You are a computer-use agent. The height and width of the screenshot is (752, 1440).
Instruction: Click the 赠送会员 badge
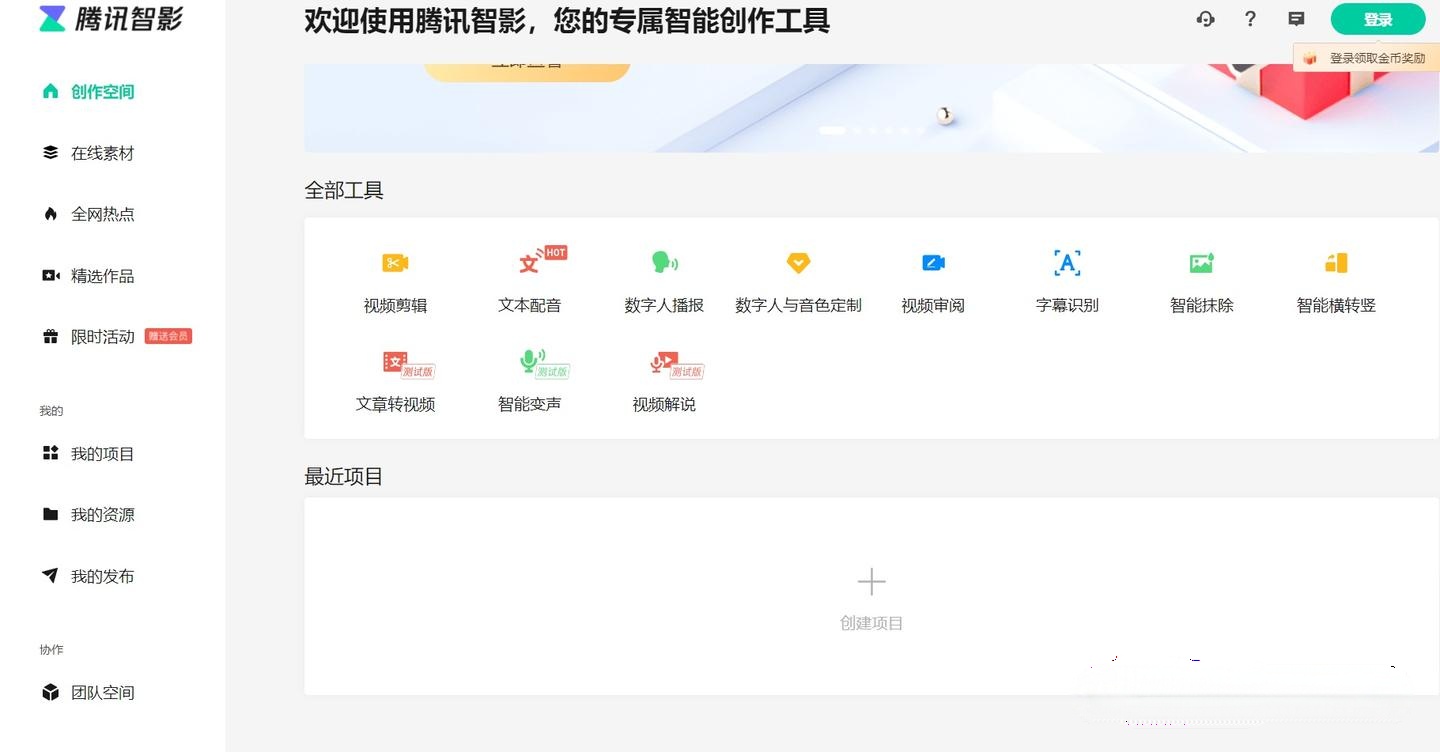point(168,336)
